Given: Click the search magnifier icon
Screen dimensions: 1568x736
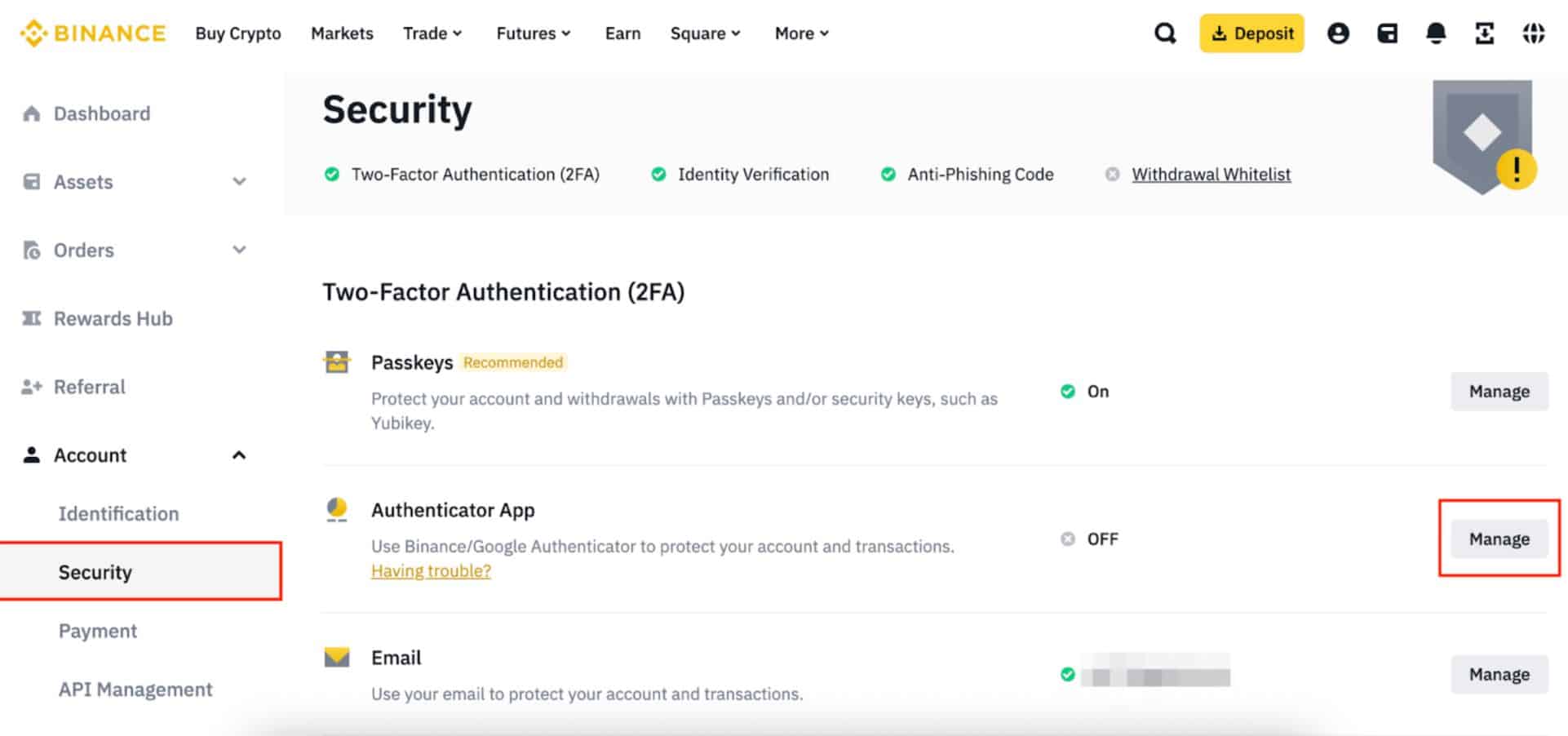Looking at the screenshot, I should 1165,33.
